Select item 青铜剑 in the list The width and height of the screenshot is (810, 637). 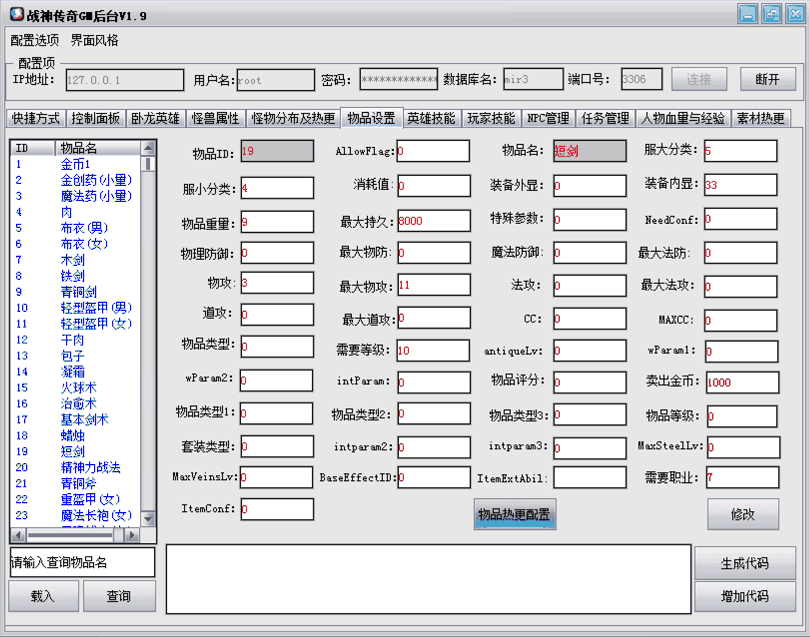point(75,292)
